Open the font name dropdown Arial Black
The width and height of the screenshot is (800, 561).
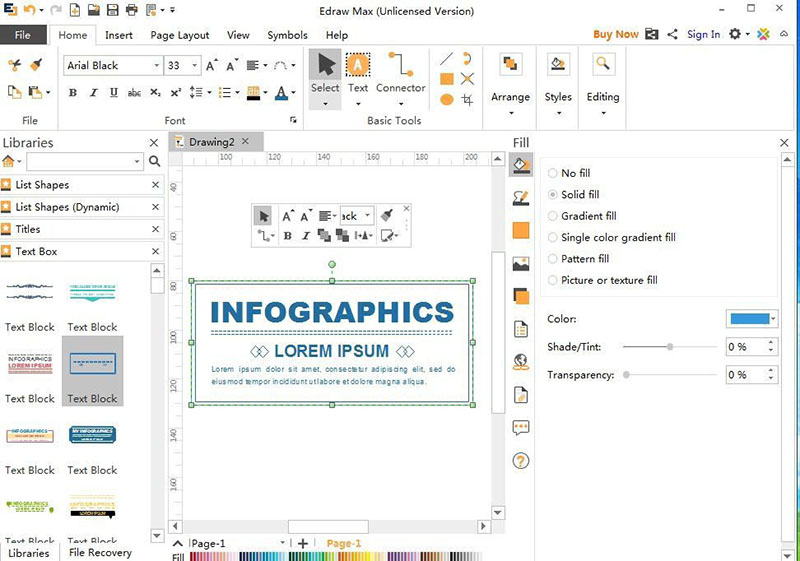(x=156, y=65)
